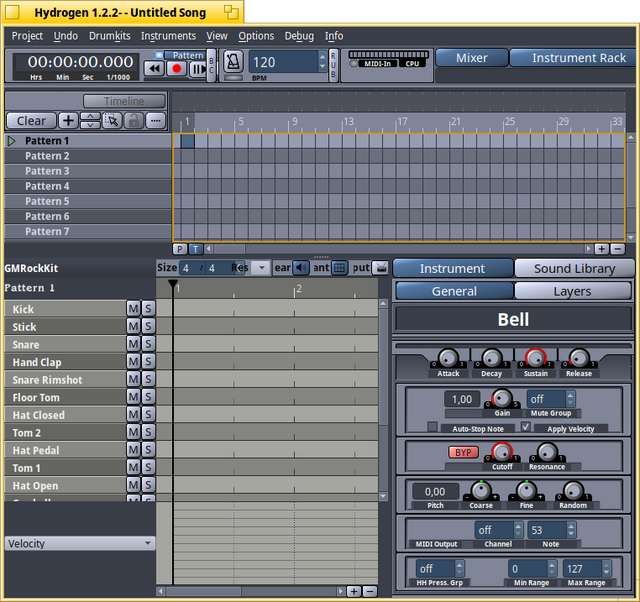Click the song editor lock icon
This screenshot has height=602, width=640.
[134, 121]
